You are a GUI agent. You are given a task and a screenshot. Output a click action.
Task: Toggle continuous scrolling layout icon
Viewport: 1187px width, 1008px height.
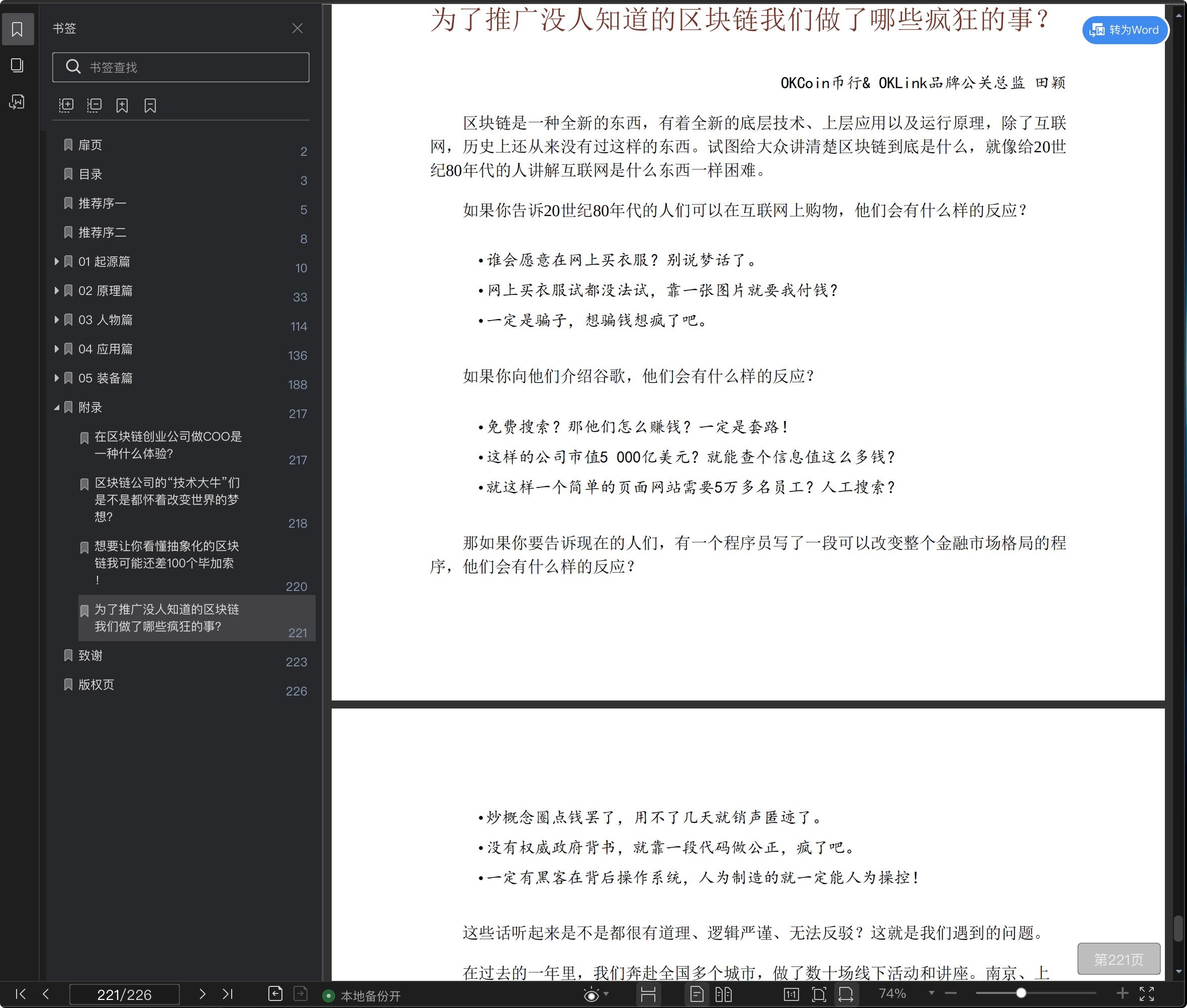648,995
